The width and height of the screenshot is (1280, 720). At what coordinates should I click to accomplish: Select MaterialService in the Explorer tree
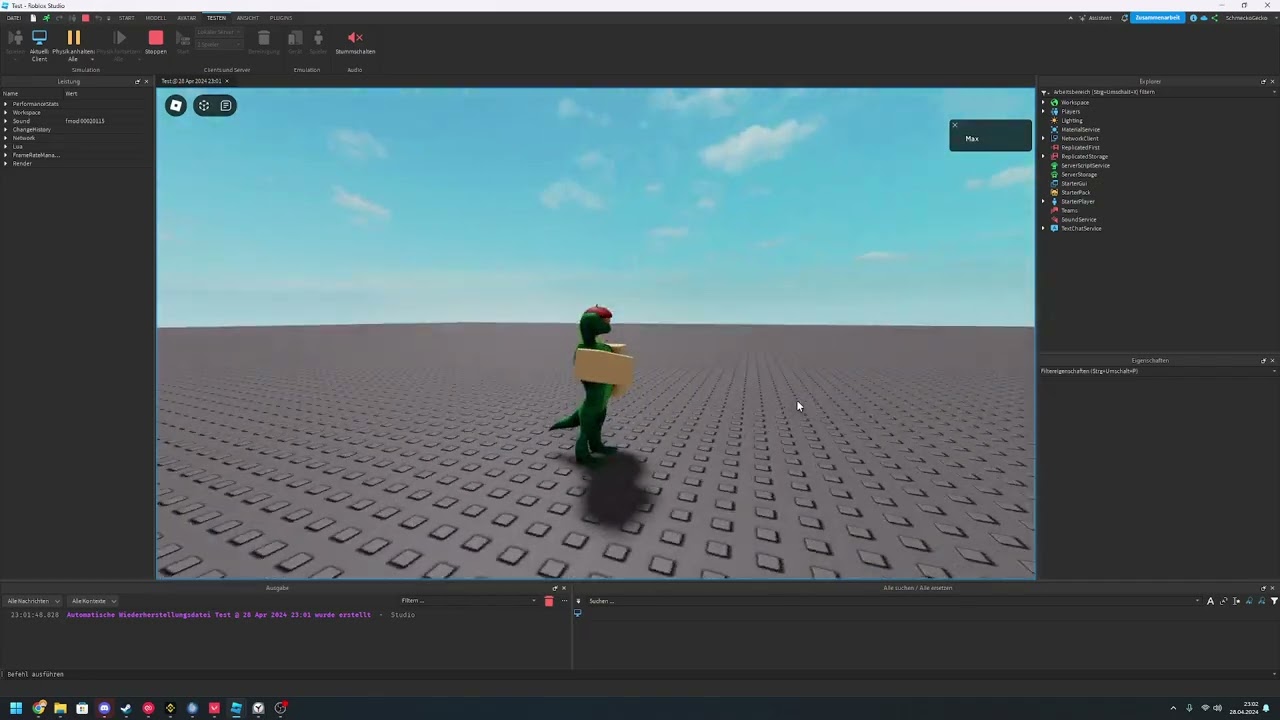click(1080, 130)
